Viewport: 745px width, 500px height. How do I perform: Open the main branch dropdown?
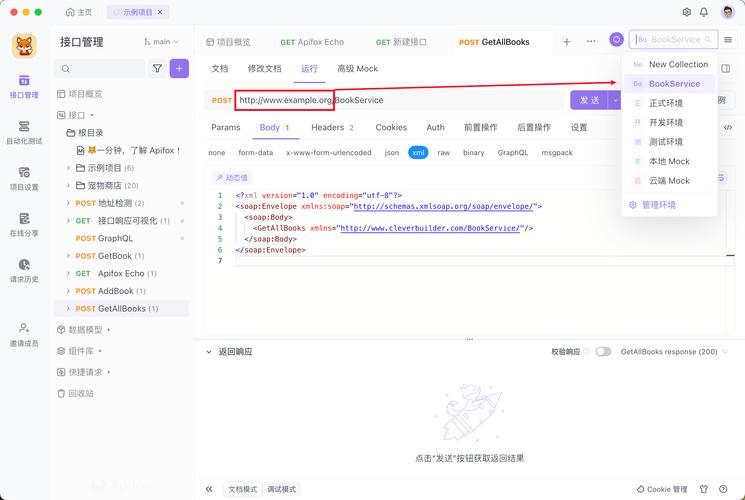click(x=161, y=42)
